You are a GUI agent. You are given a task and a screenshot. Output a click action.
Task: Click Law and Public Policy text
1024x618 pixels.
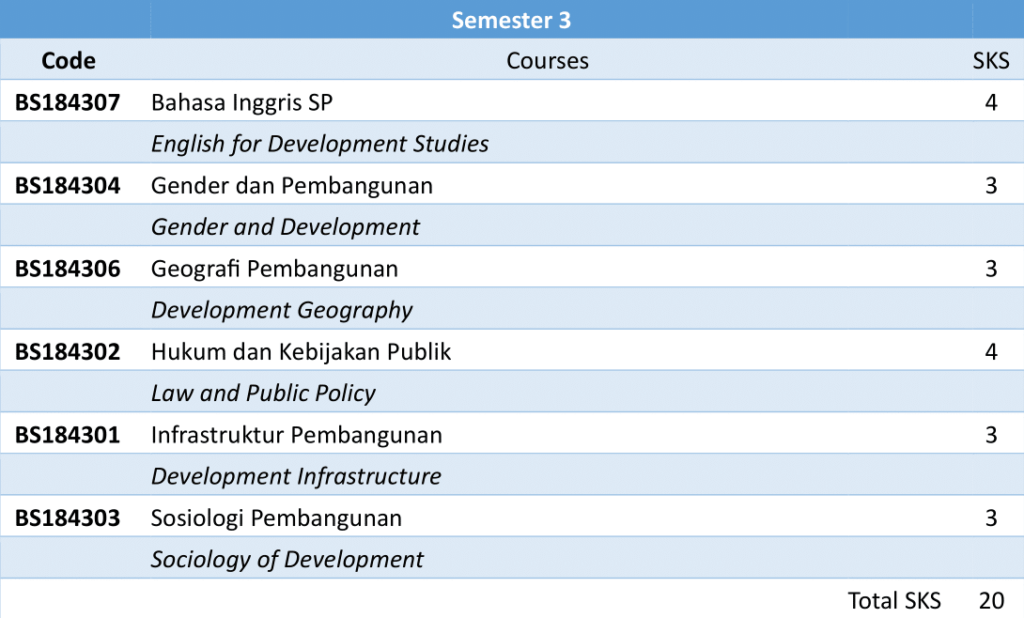click(x=263, y=394)
